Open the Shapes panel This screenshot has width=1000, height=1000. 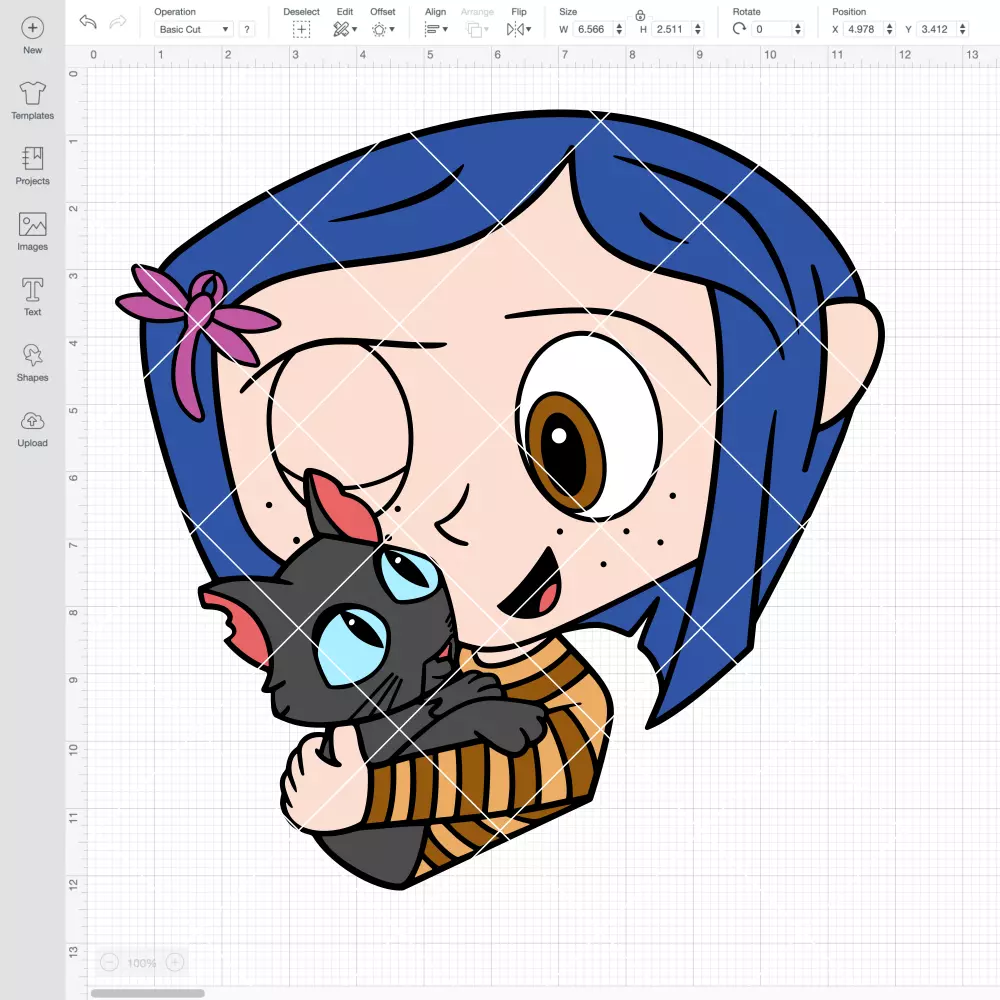pyautogui.click(x=33, y=363)
